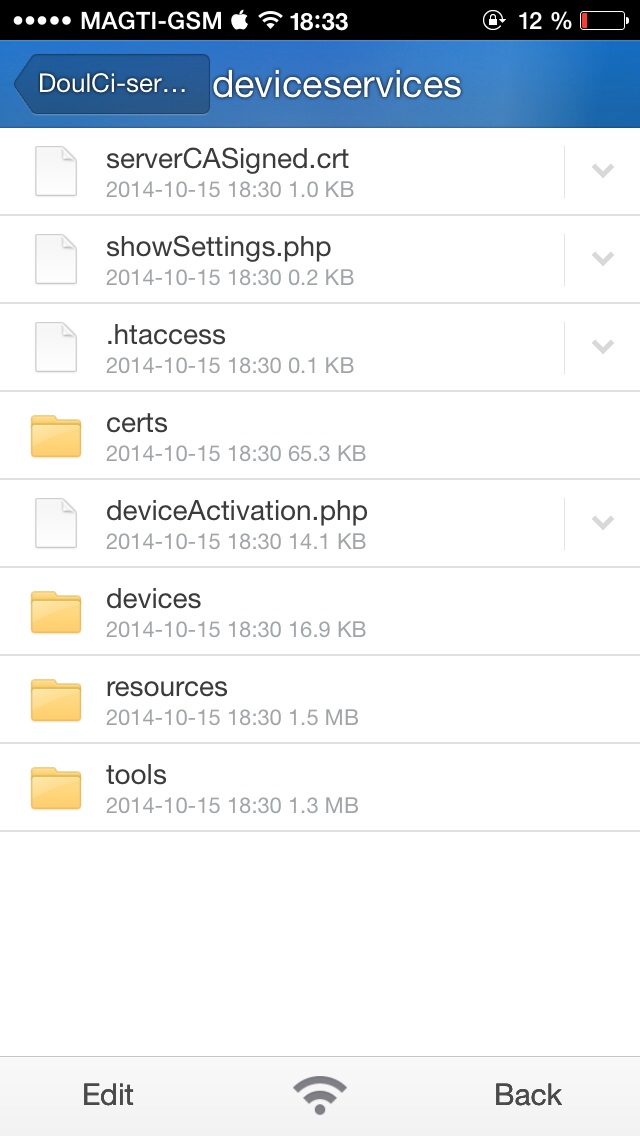Screen dimensions: 640x1136
Task: Tap the deviceservices title header
Action: pos(337,85)
